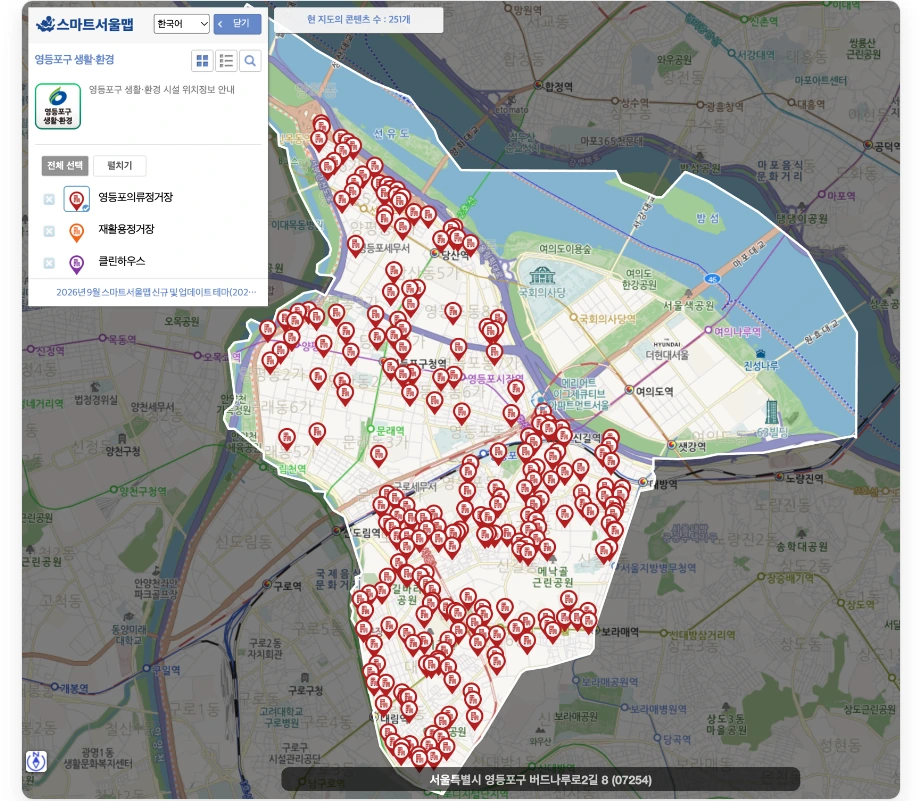922x801 pixels.
Task: Click the address bar 버드나루로2길 8
Action: [x=540, y=780]
